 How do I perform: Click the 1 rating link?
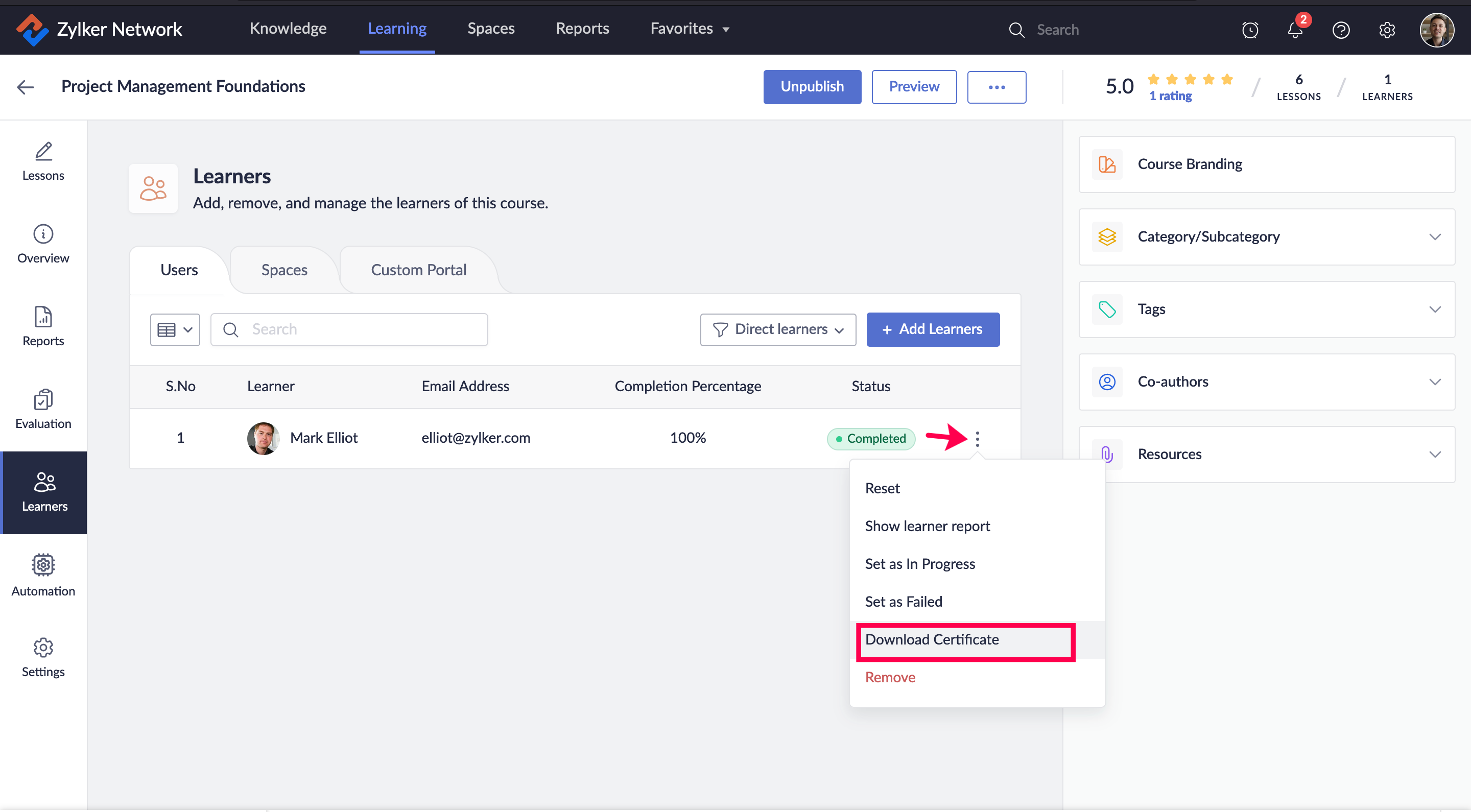pos(1170,96)
